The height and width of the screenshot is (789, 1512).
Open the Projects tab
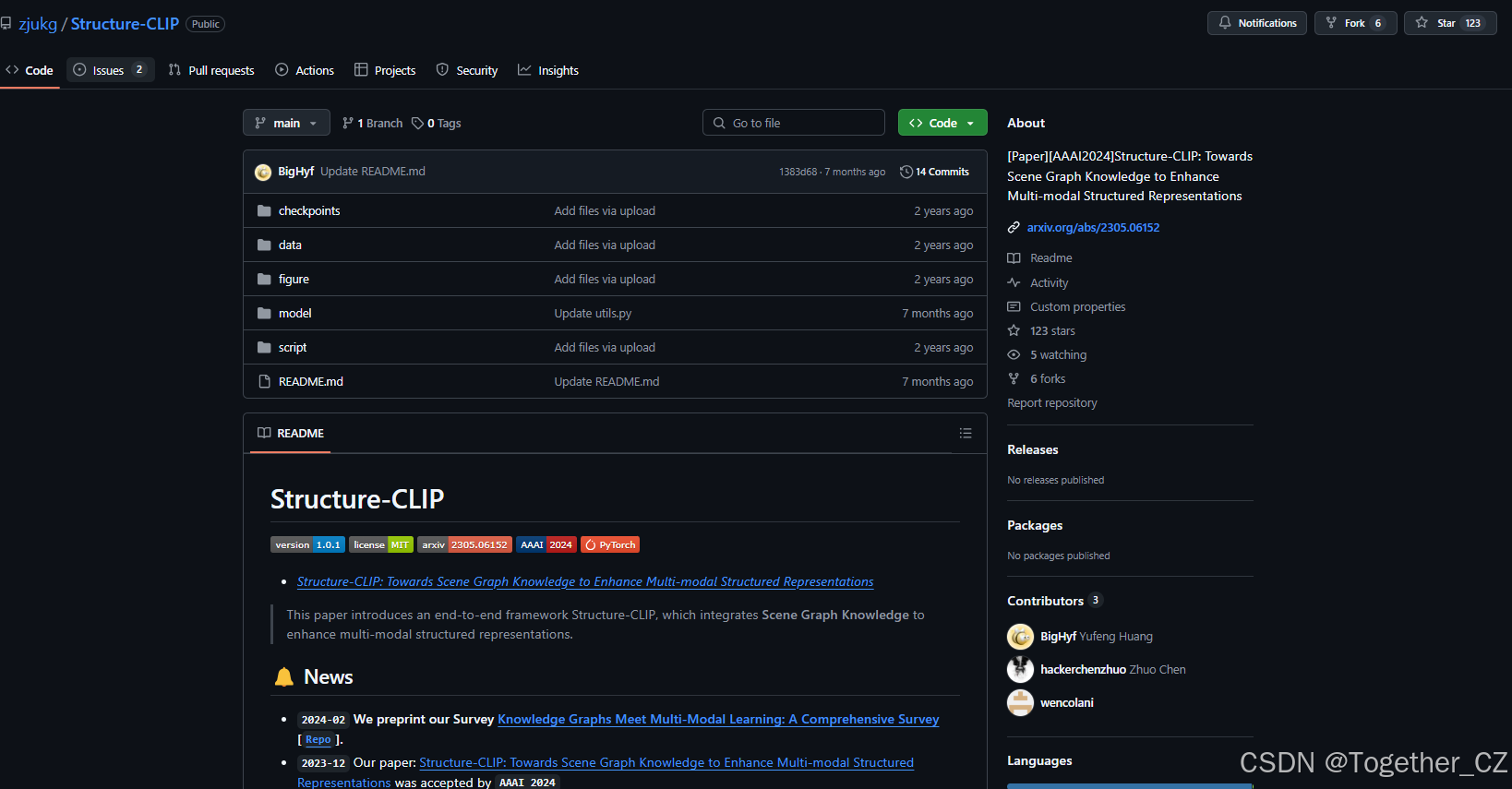(385, 70)
